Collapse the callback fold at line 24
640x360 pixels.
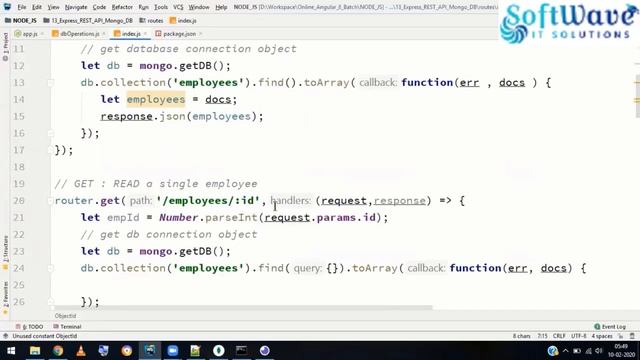coord(51,268)
